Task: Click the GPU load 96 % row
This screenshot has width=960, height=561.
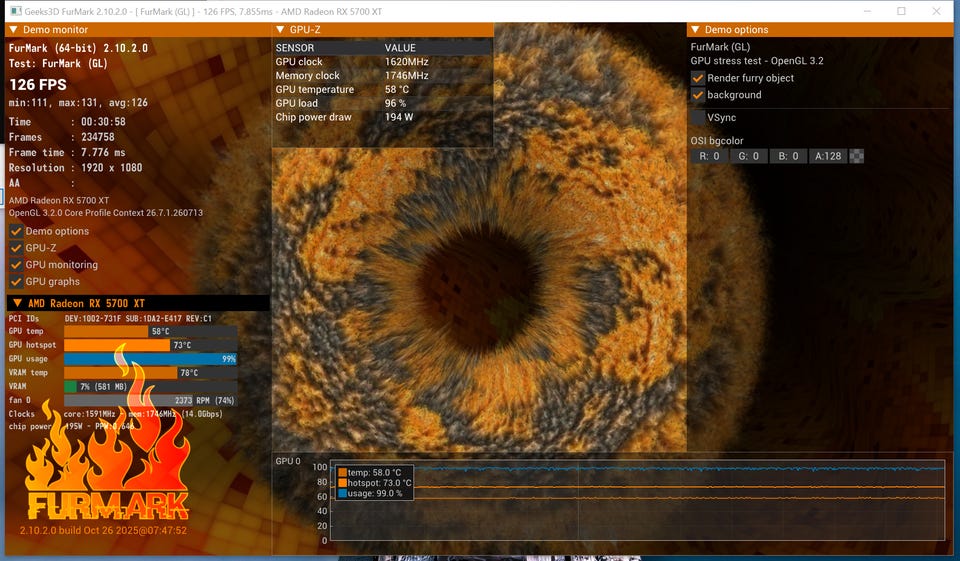Action: pyautogui.click(x=383, y=104)
